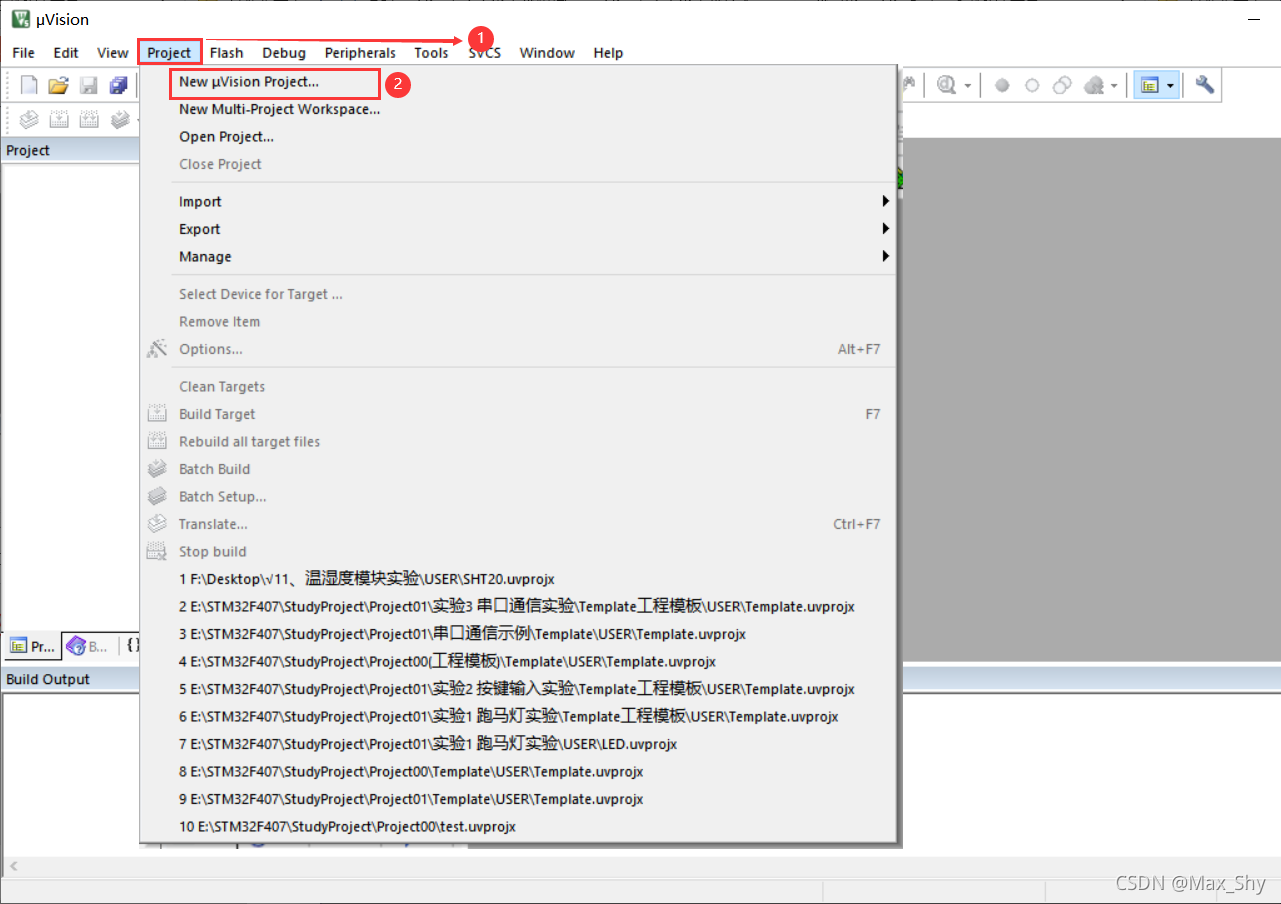Open recent project 8 Project00 Template.uvprojx

point(518,772)
